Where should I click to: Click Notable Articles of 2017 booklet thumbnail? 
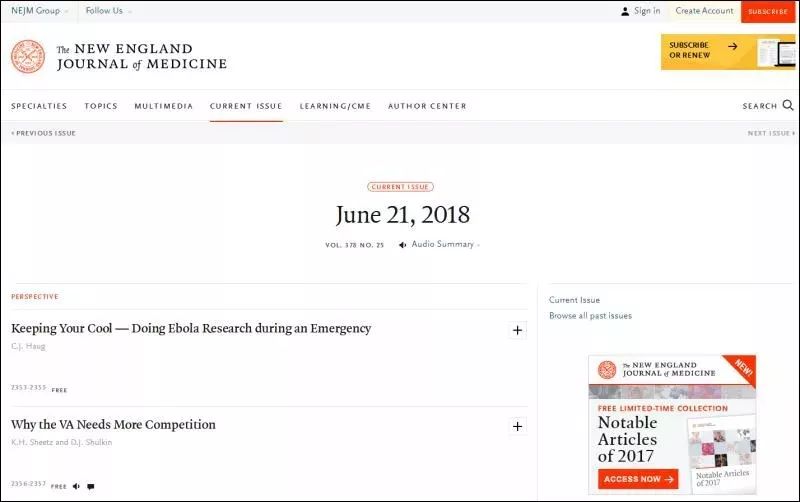click(x=721, y=454)
